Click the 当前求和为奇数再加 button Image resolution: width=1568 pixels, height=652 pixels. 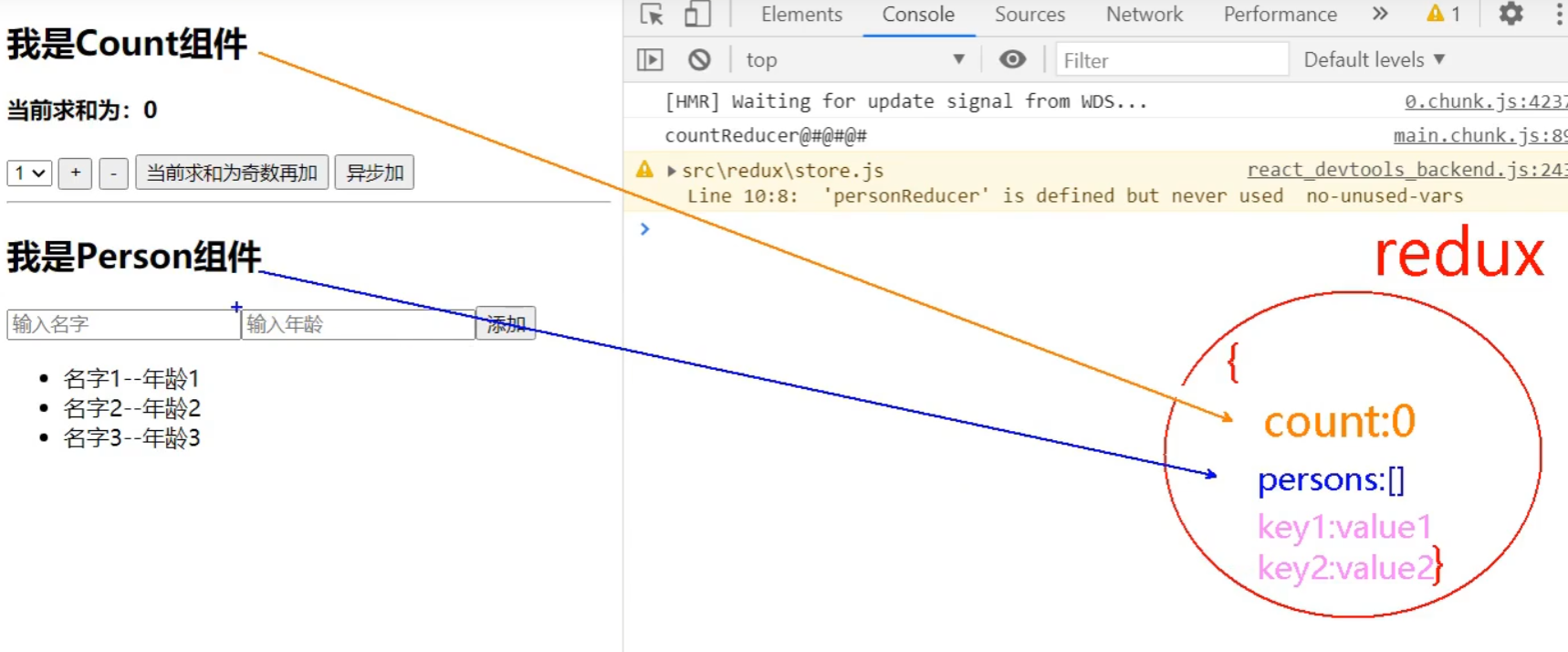pos(232,173)
